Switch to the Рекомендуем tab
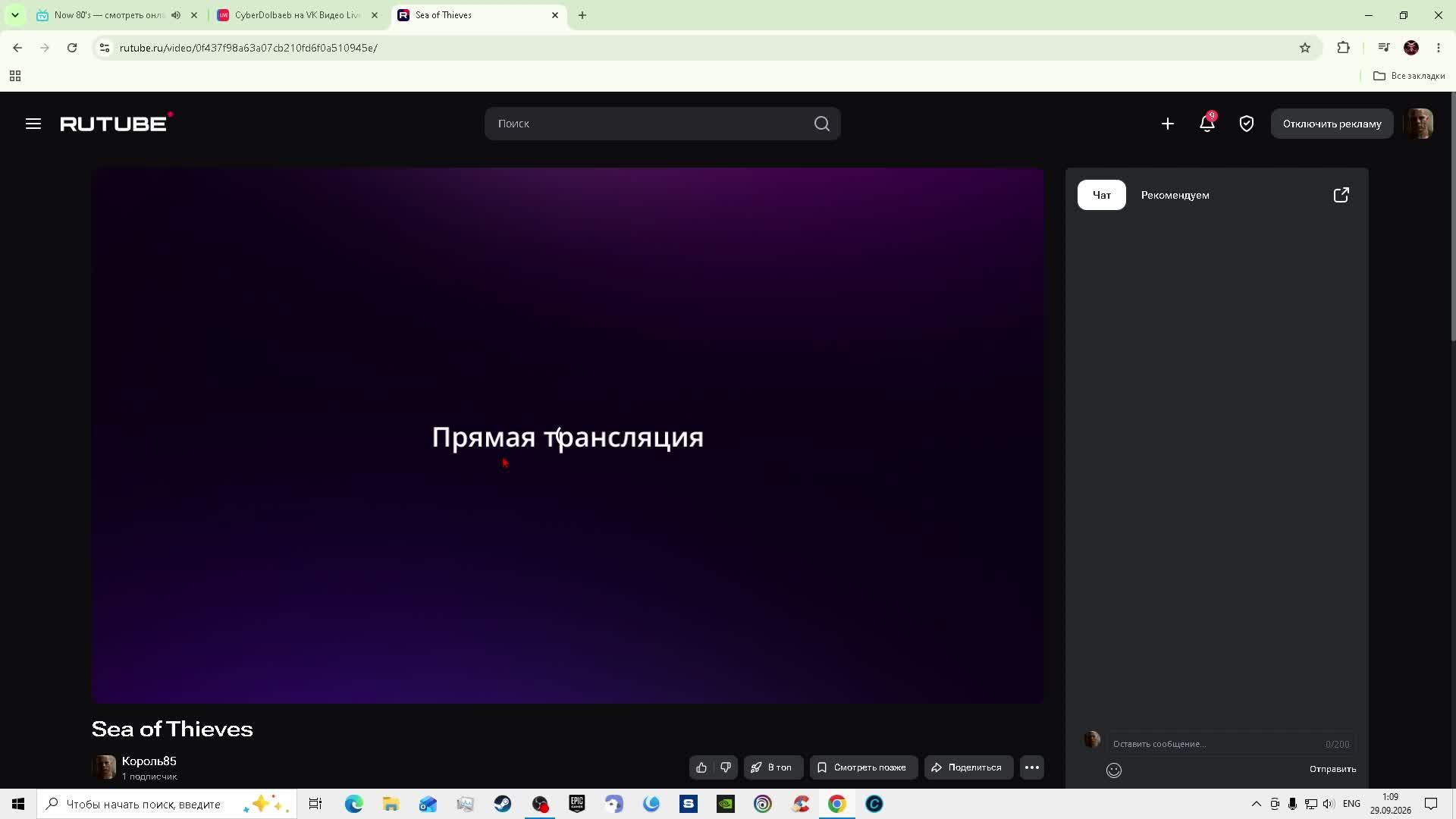Image resolution: width=1456 pixels, height=819 pixels. point(1175,195)
